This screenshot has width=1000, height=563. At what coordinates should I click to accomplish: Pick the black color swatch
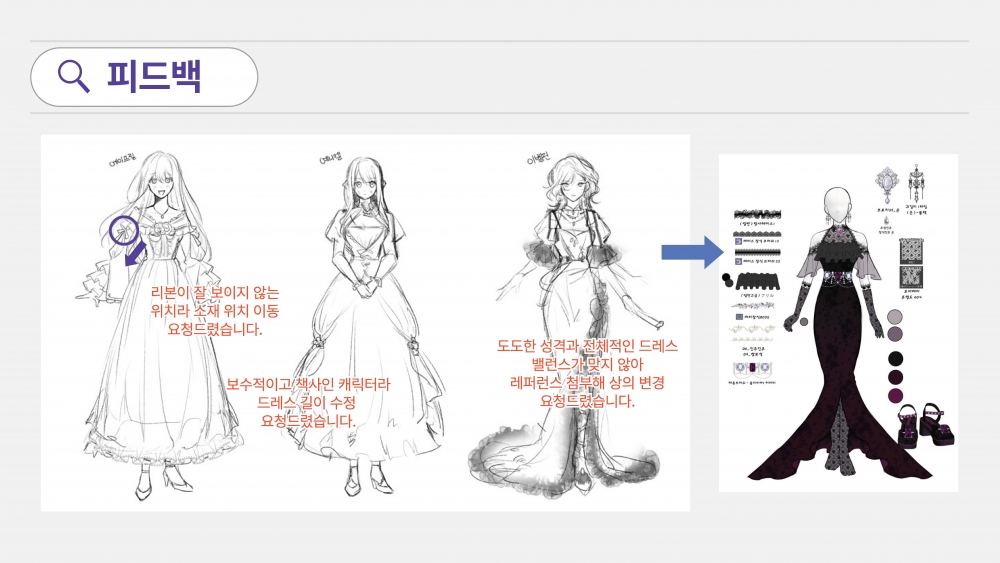click(x=895, y=357)
